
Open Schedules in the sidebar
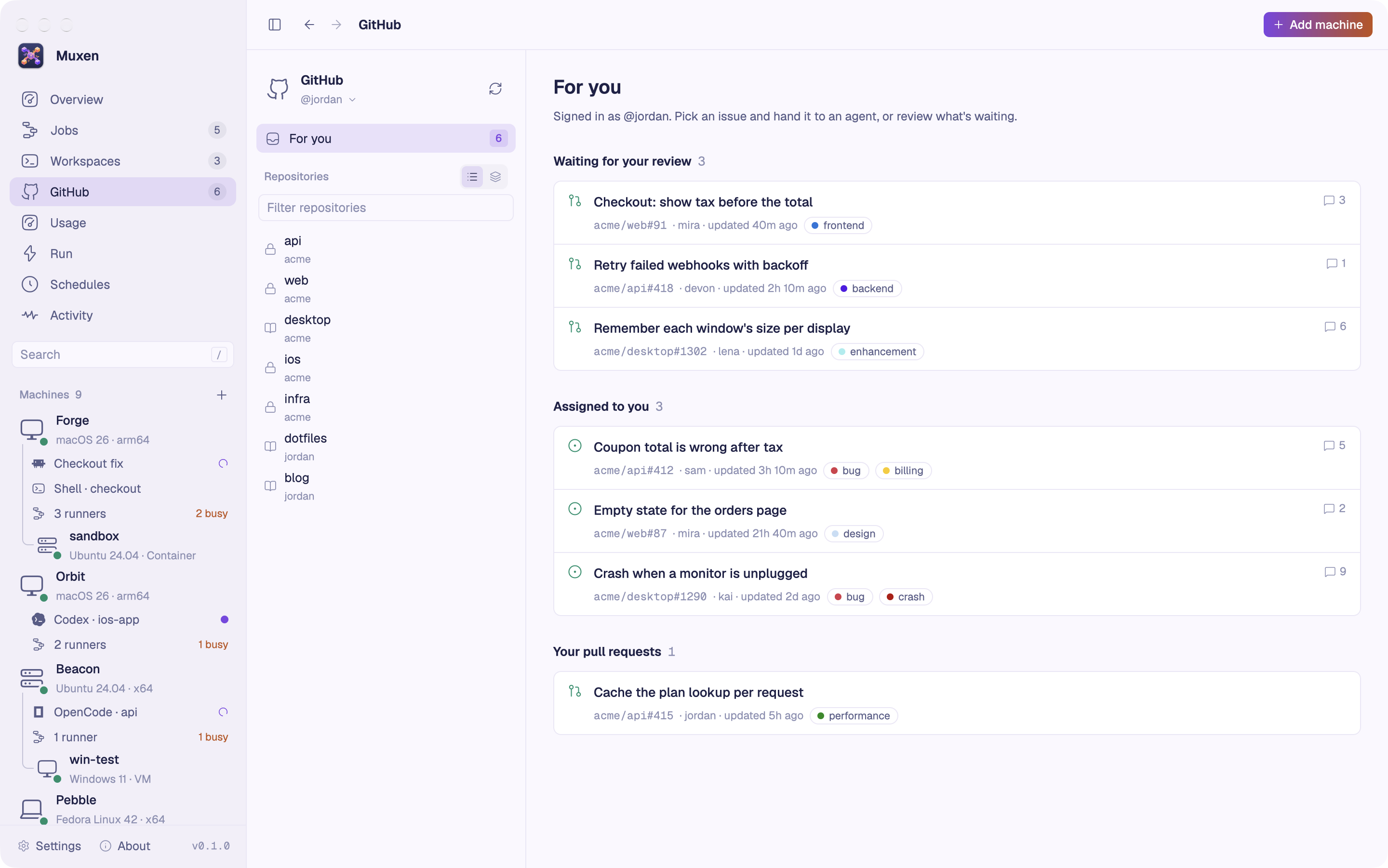click(x=123, y=285)
